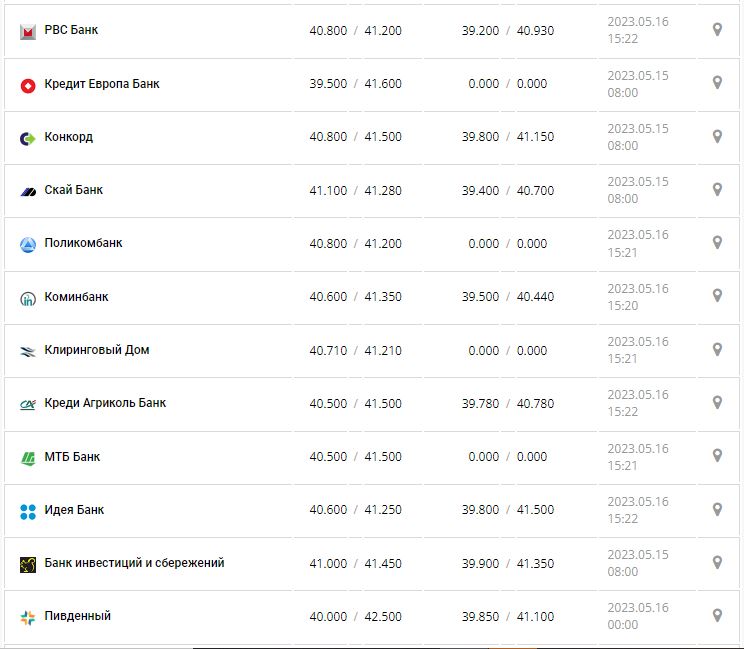Image resolution: width=744 pixels, height=649 pixels.
Task: Click the map pin for Идея Банк
Action: (x=717, y=509)
